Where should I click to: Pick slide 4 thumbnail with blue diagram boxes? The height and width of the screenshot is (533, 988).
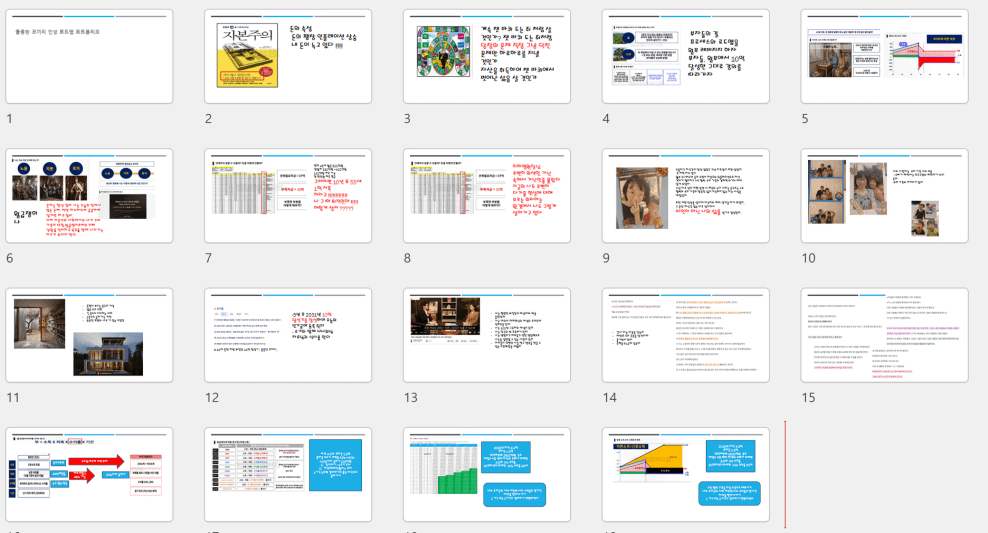686,57
